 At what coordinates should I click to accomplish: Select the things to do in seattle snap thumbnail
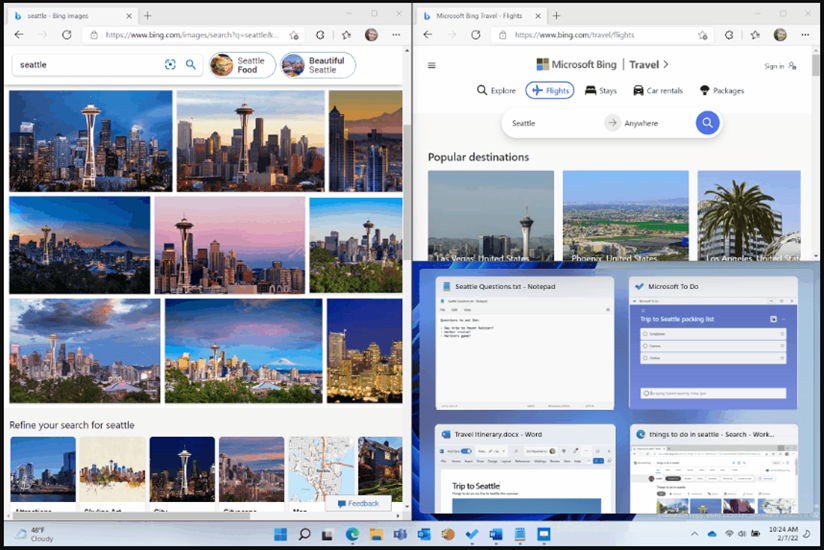tap(714, 469)
